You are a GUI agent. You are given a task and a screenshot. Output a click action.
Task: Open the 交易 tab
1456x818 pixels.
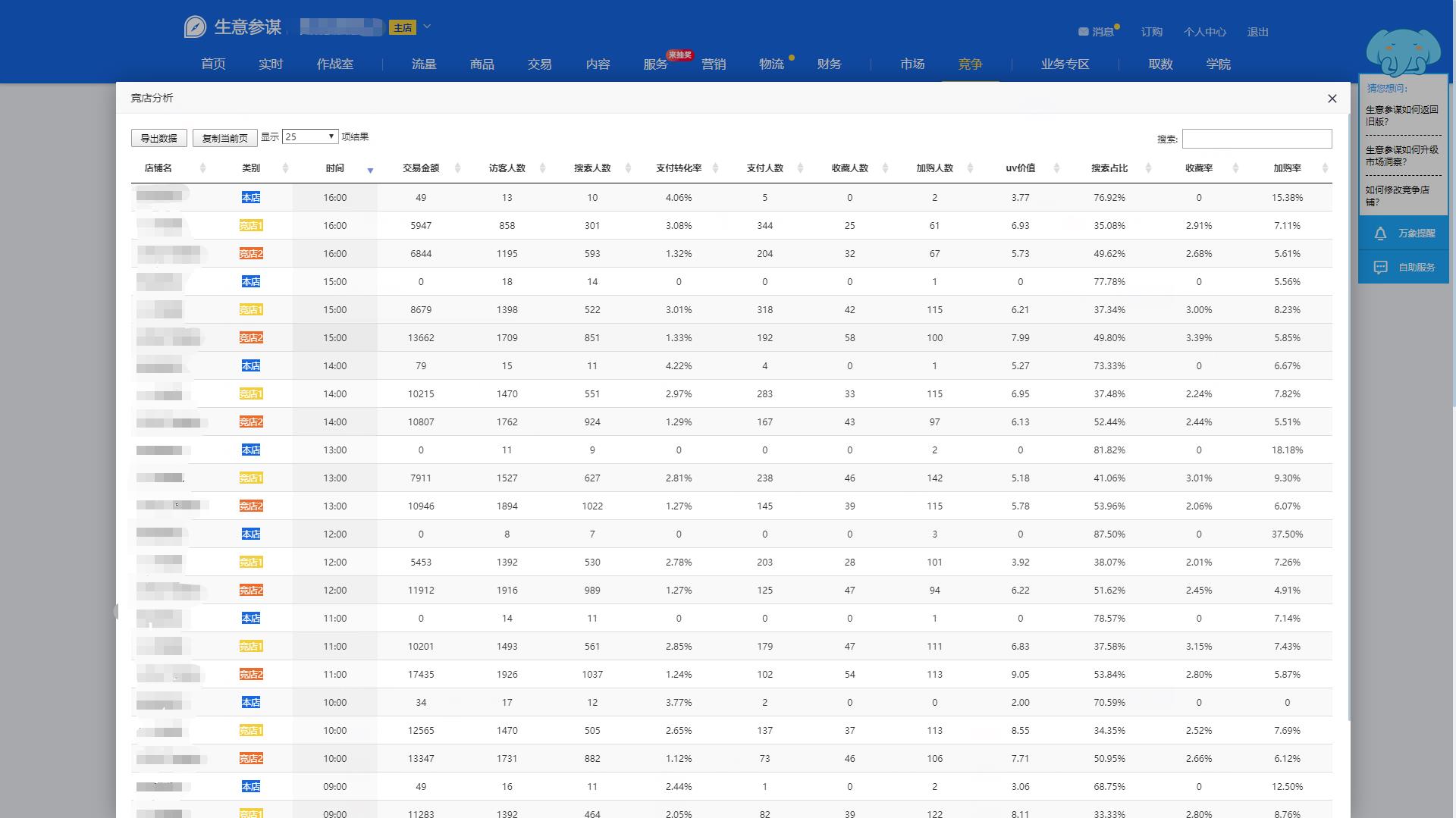tap(540, 64)
